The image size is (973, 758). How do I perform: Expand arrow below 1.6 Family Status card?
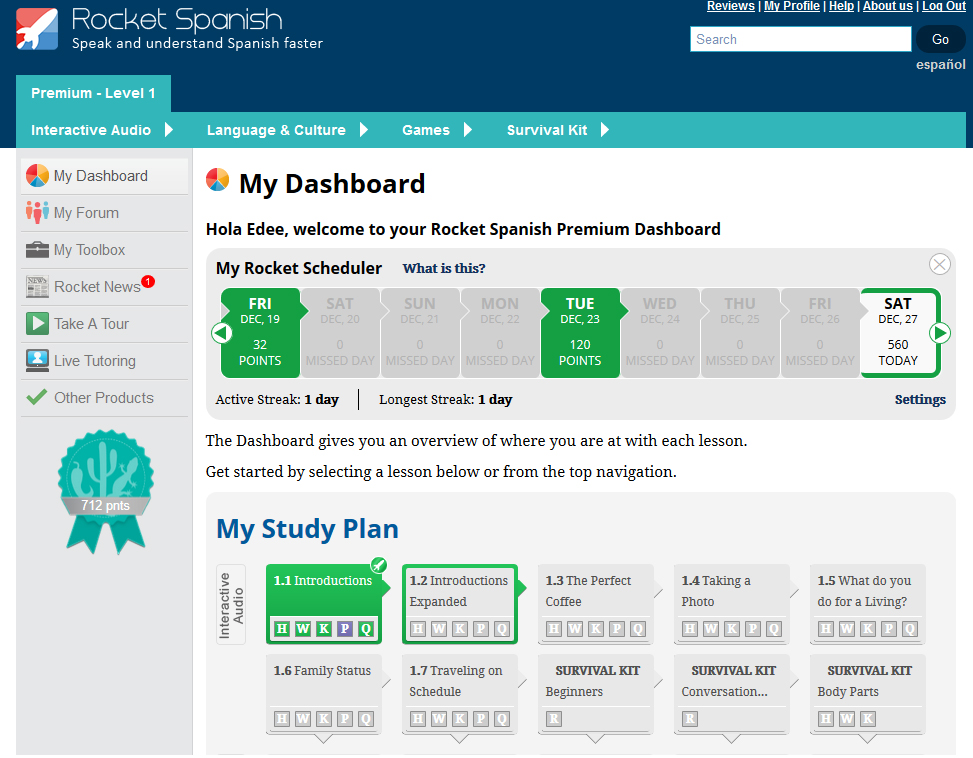pos(324,739)
